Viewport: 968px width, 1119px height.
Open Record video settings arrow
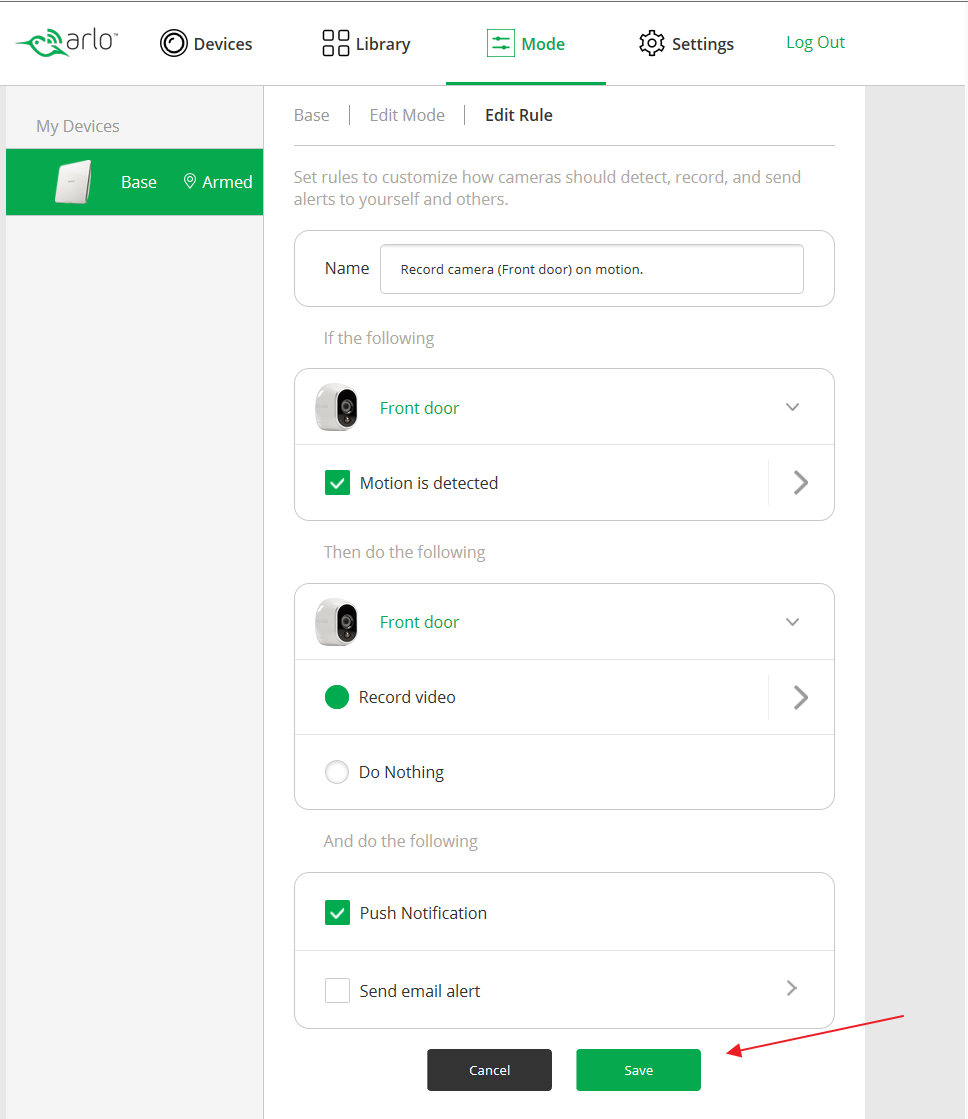pos(800,697)
